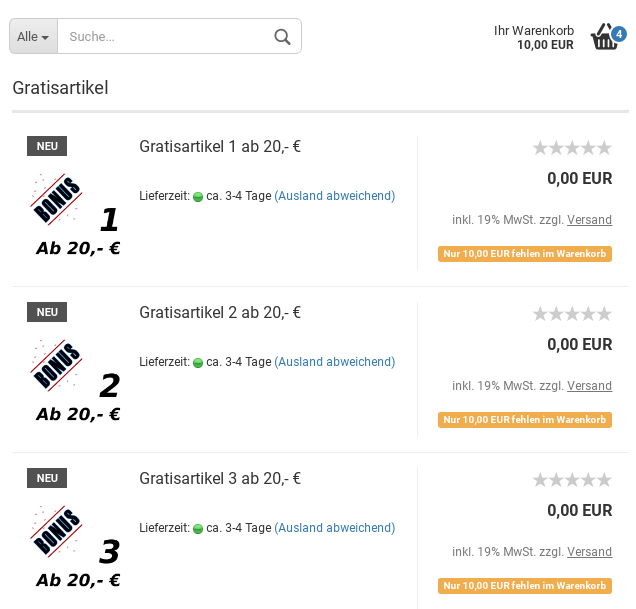Click star rating of Gratisartikel 2
Screen dimensions: 636x609
click(572, 314)
